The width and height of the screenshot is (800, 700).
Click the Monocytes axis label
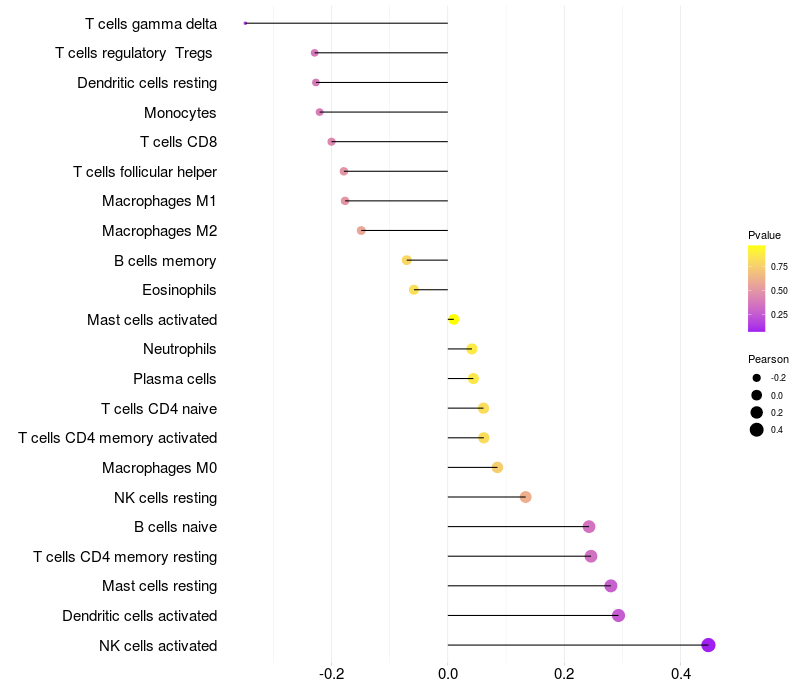[180, 113]
